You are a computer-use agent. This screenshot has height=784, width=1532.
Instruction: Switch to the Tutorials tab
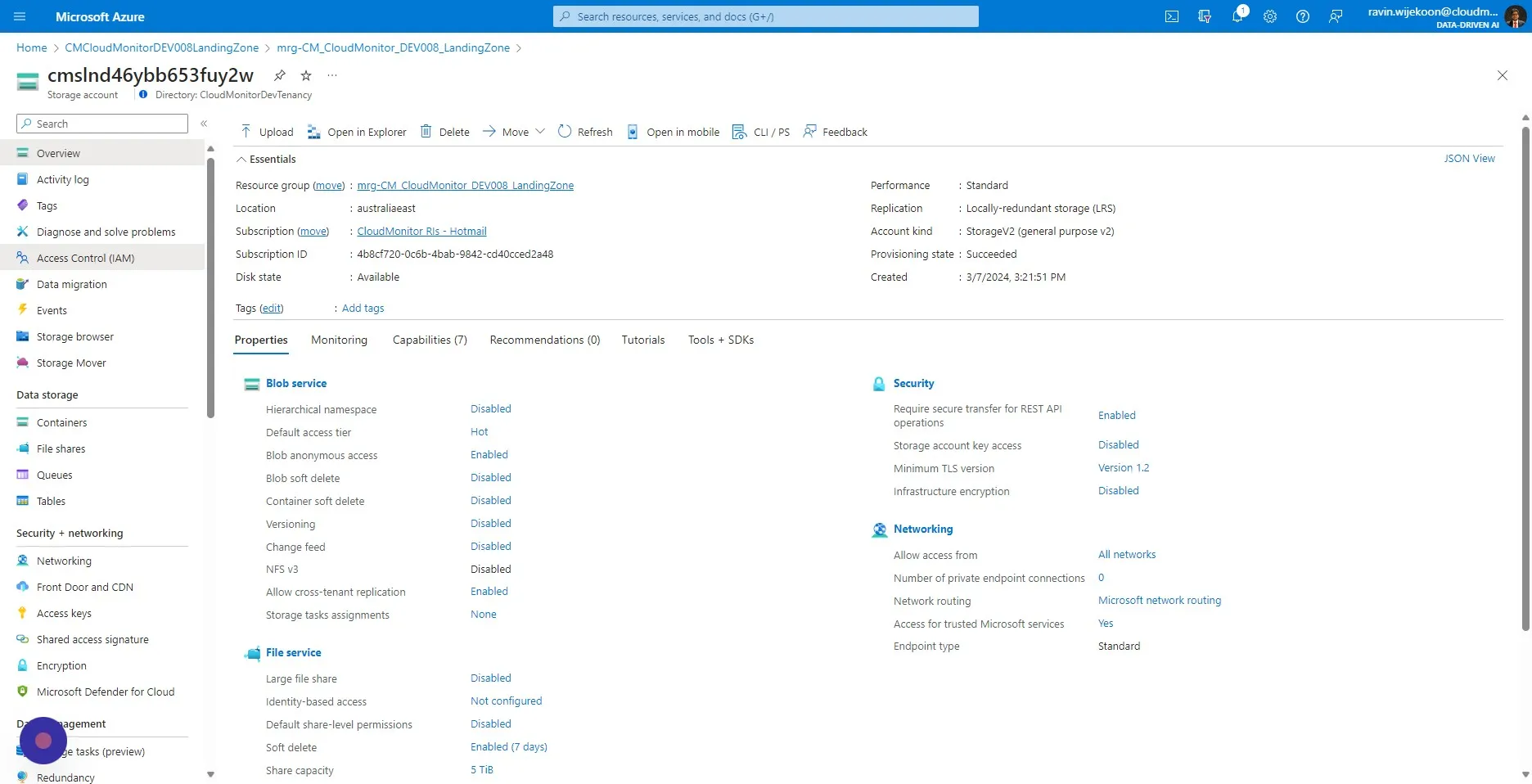point(643,340)
